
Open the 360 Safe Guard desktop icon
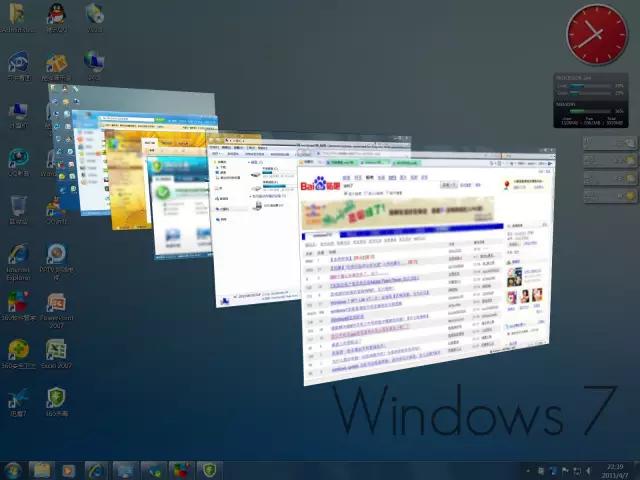(x=18, y=353)
